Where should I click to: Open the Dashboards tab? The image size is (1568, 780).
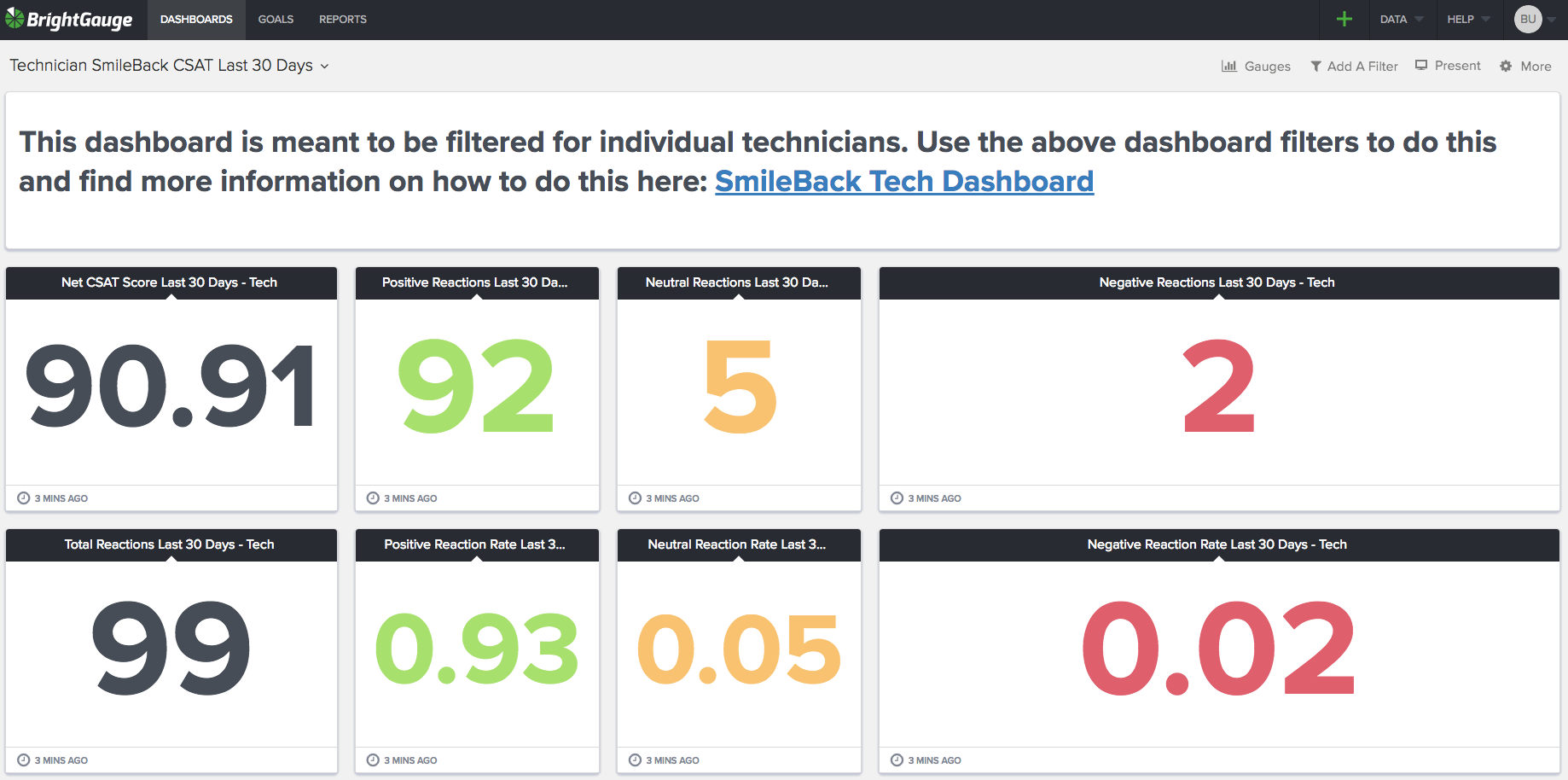196,20
